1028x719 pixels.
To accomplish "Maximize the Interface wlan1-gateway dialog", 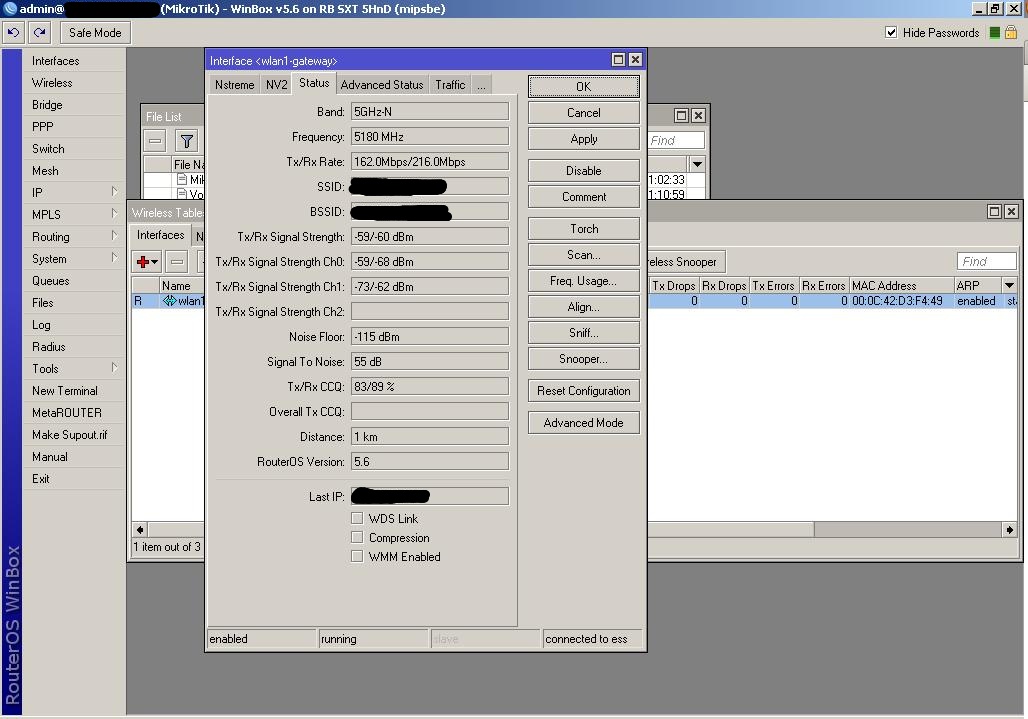I will click(x=618, y=60).
